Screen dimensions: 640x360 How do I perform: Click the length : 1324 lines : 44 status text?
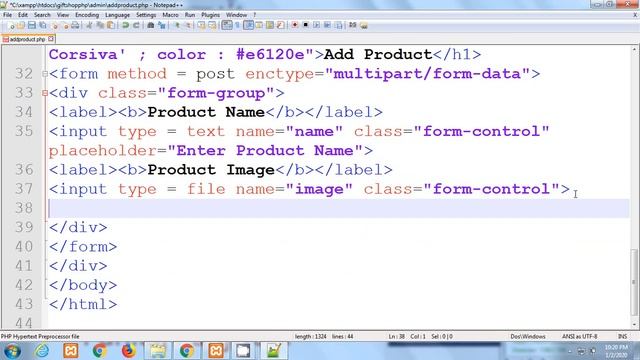[324, 336]
